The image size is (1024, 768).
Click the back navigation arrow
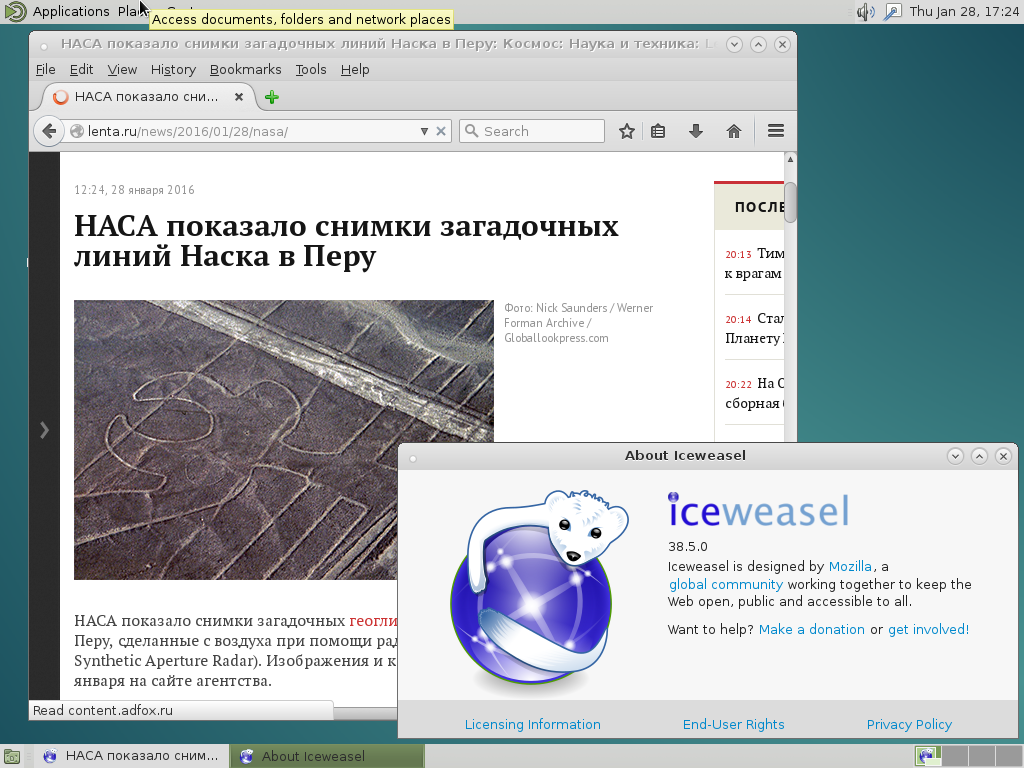click(x=48, y=131)
